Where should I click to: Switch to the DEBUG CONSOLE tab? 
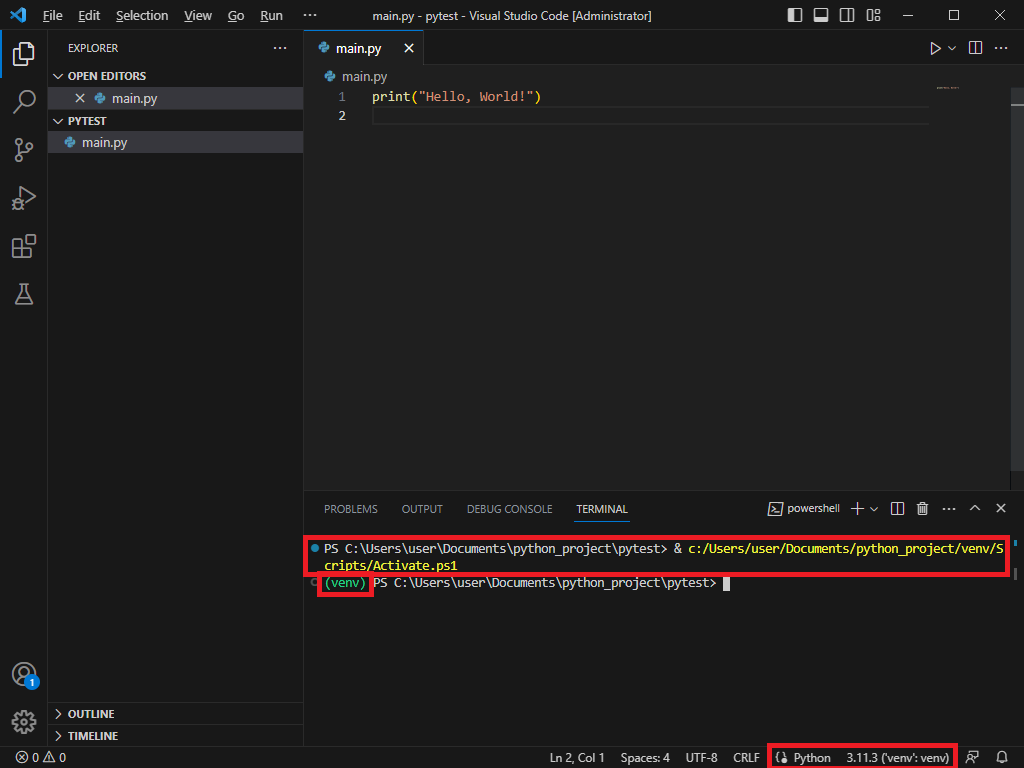[509, 509]
